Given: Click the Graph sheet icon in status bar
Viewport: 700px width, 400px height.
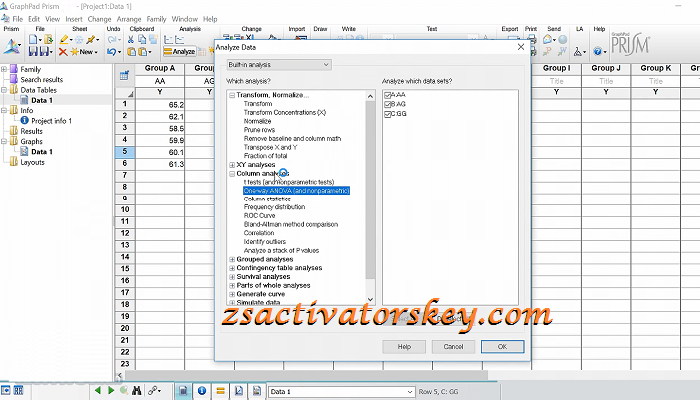Looking at the screenshot, I should (x=239, y=391).
